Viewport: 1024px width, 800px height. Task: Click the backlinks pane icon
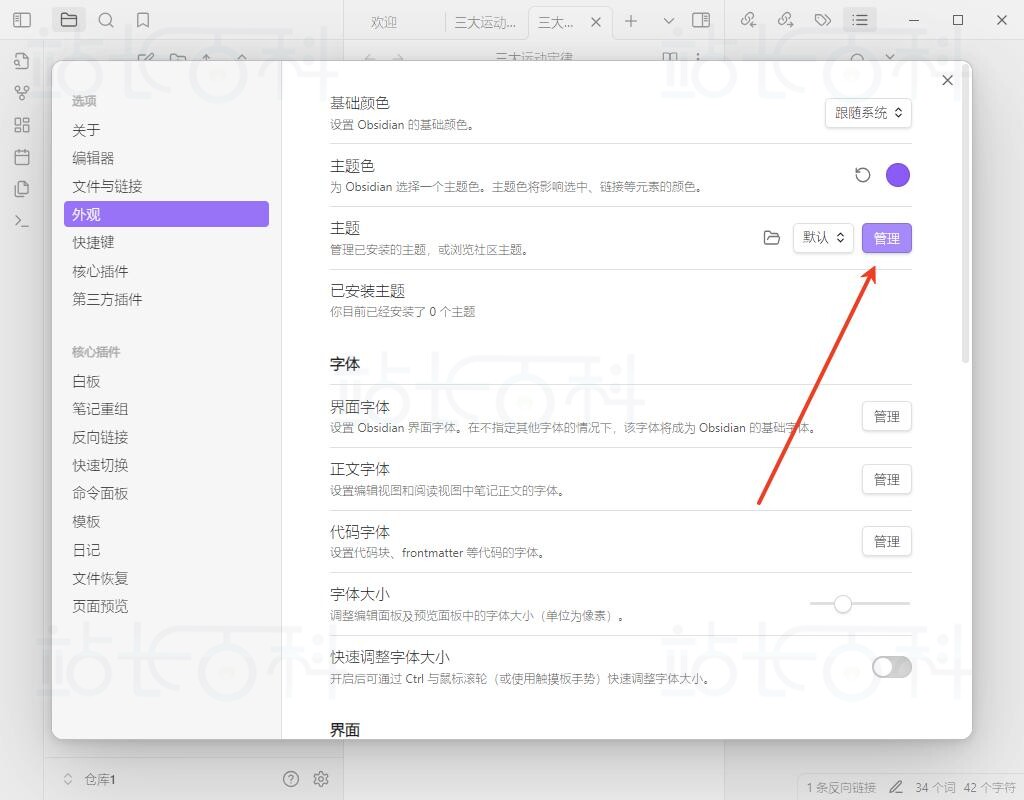[749, 20]
